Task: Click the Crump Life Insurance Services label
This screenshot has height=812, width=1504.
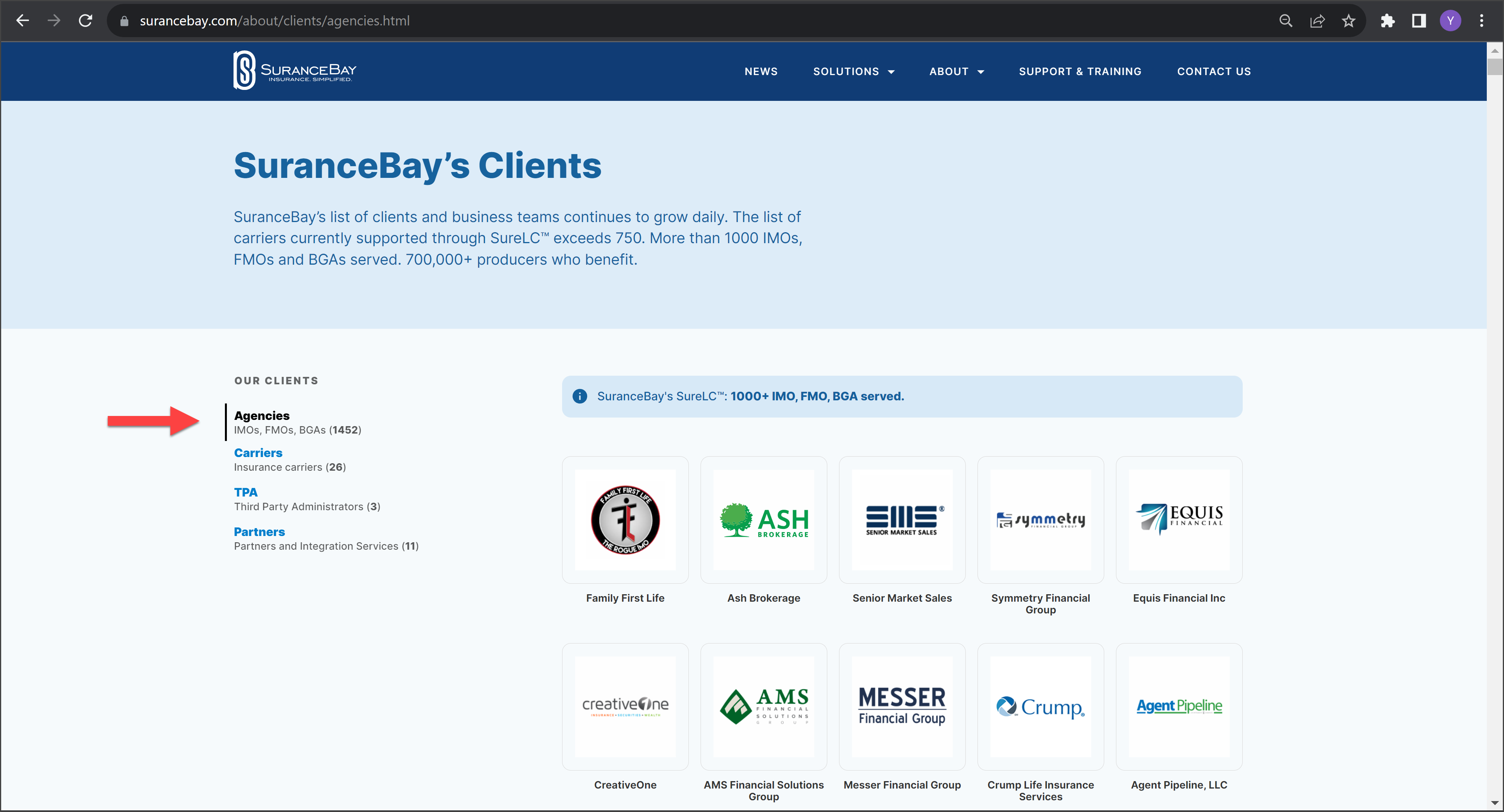Action: click(1040, 791)
